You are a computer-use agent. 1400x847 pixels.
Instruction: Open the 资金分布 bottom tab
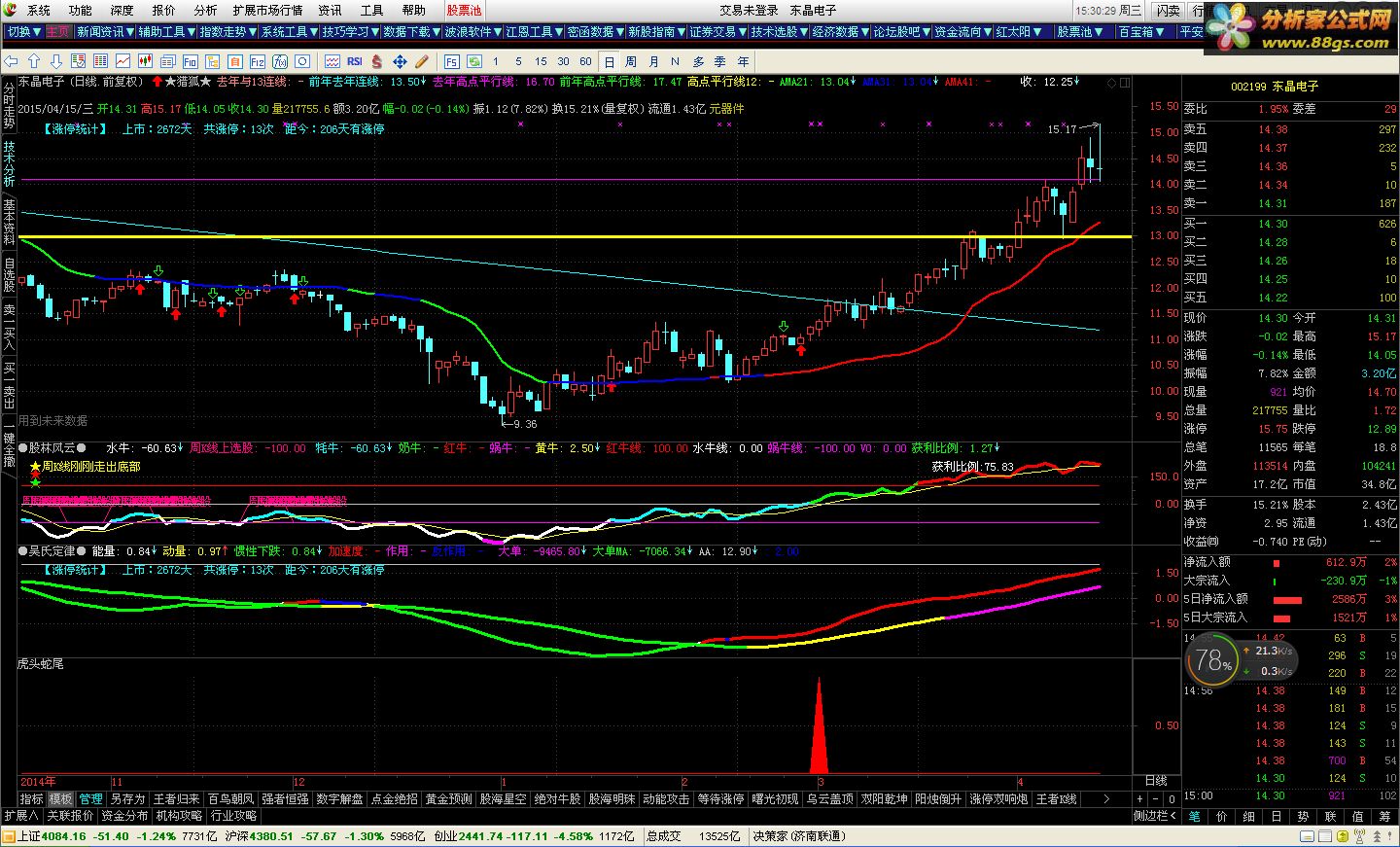click(x=124, y=816)
